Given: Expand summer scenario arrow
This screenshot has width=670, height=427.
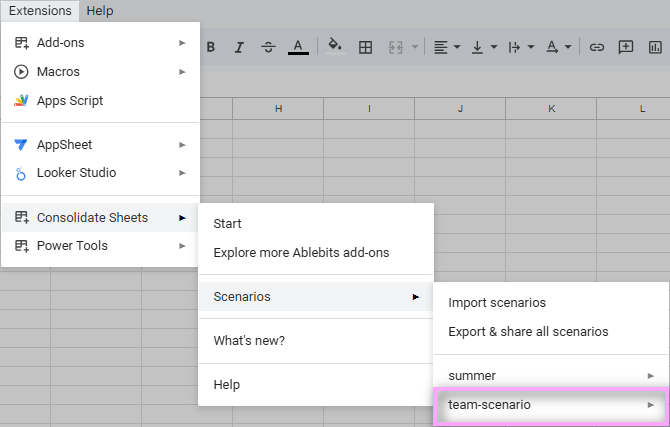Looking at the screenshot, I should point(651,376).
